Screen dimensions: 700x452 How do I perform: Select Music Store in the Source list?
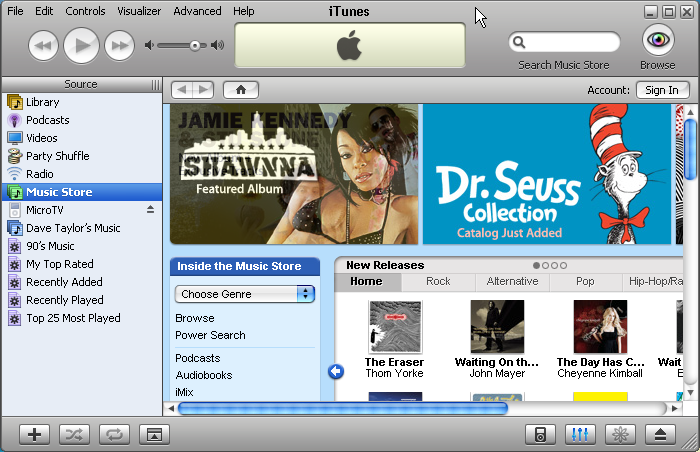click(x=82, y=192)
